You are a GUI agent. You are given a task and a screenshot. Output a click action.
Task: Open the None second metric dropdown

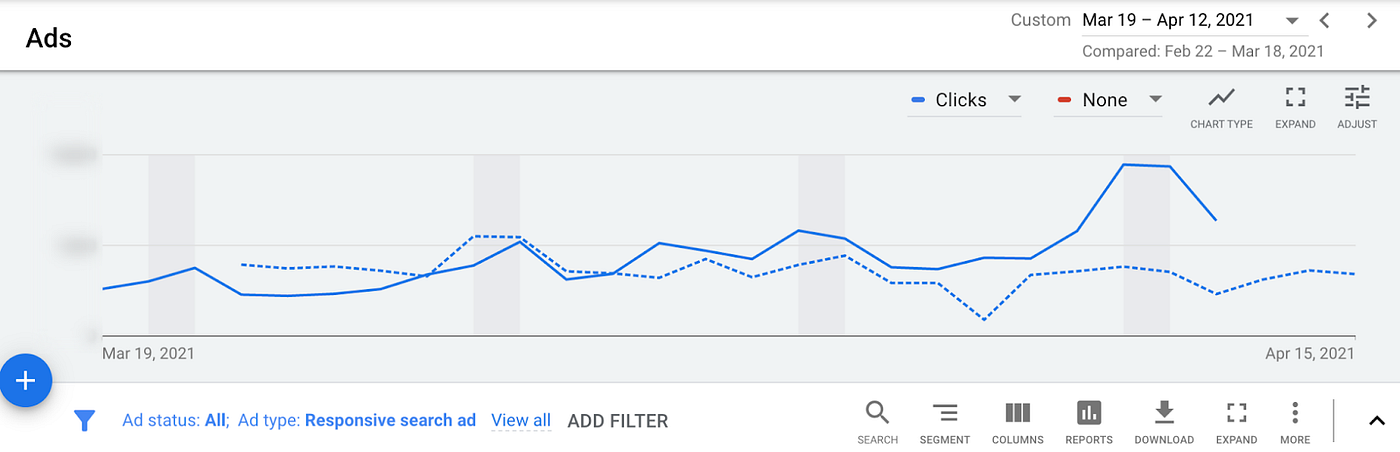click(1108, 100)
